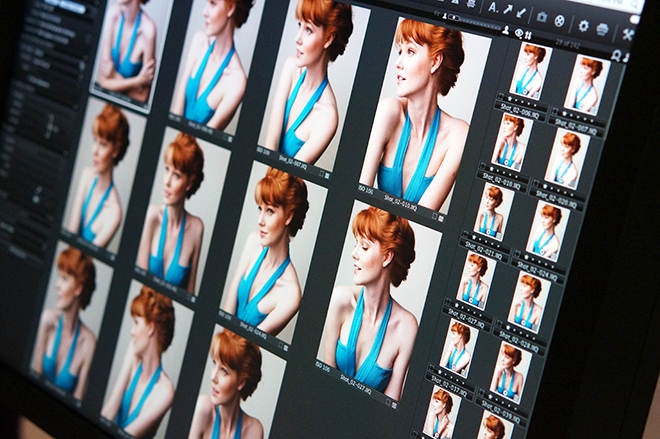Open settings via the gear icon
The width and height of the screenshot is (660, 439).
point(583,26)
